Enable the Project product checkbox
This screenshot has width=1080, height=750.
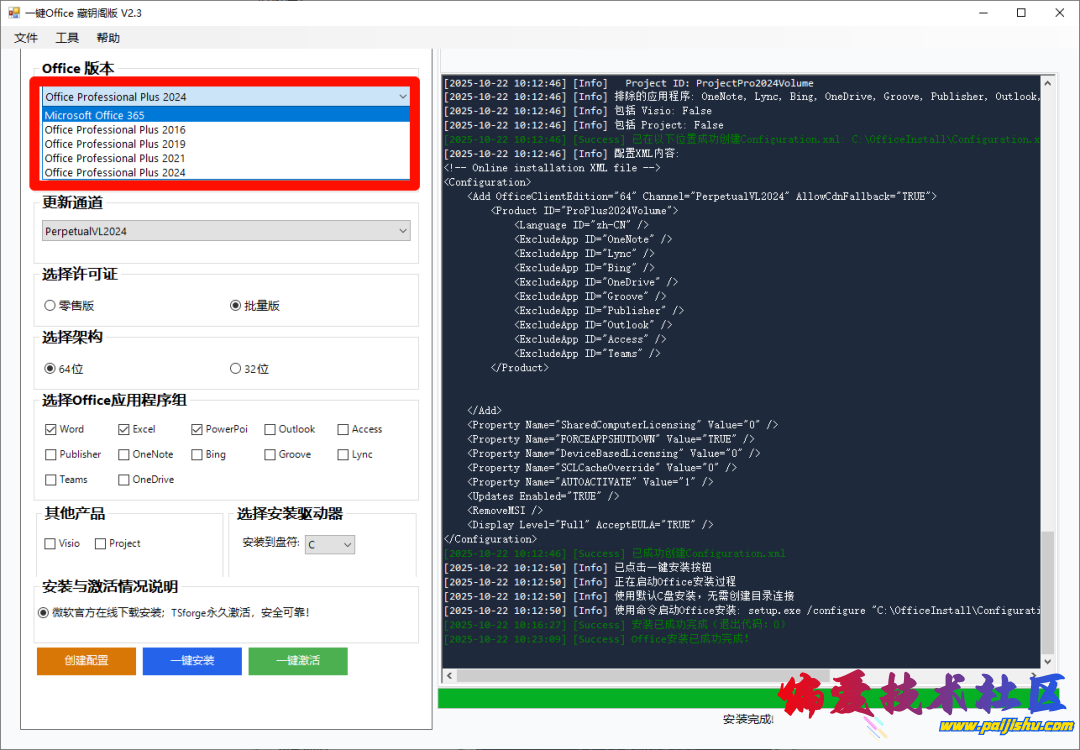(x=101, y=544)
